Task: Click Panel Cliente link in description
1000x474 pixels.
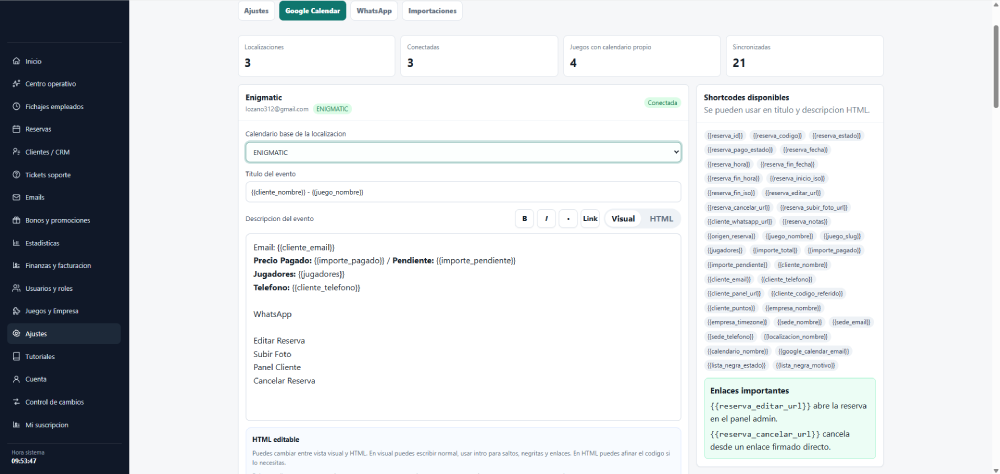Action: (277, 367)
